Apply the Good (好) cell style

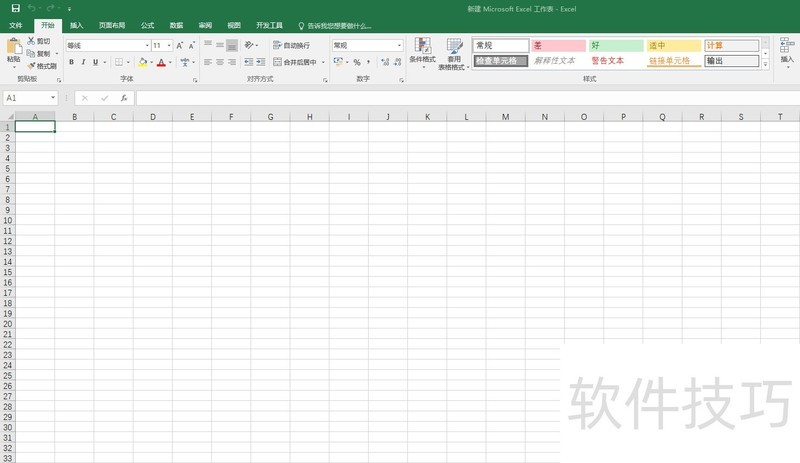(x=616, y=45)
